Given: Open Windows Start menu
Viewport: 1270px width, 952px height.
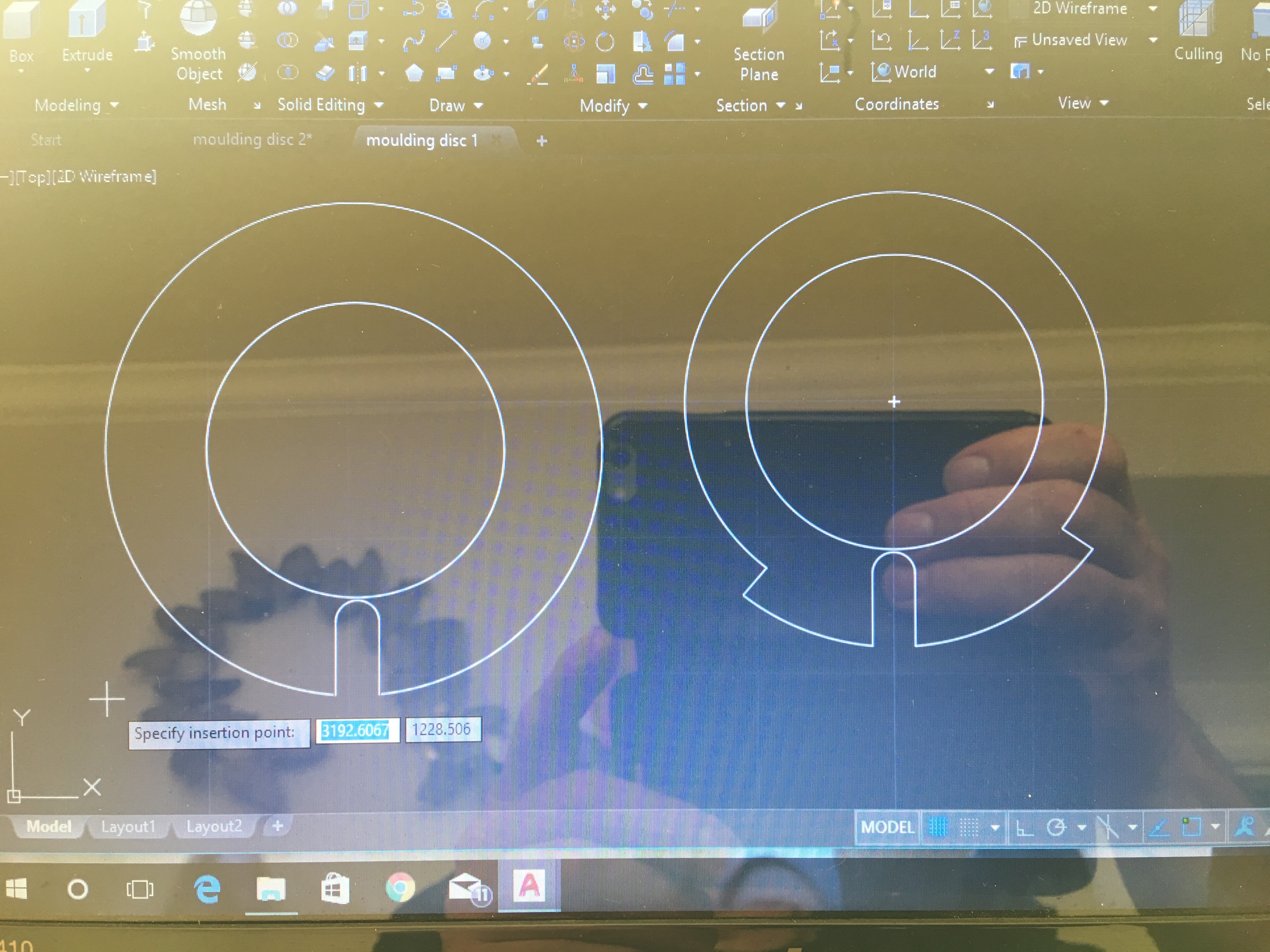Looking at the screenshot, I should pos(16,889).
